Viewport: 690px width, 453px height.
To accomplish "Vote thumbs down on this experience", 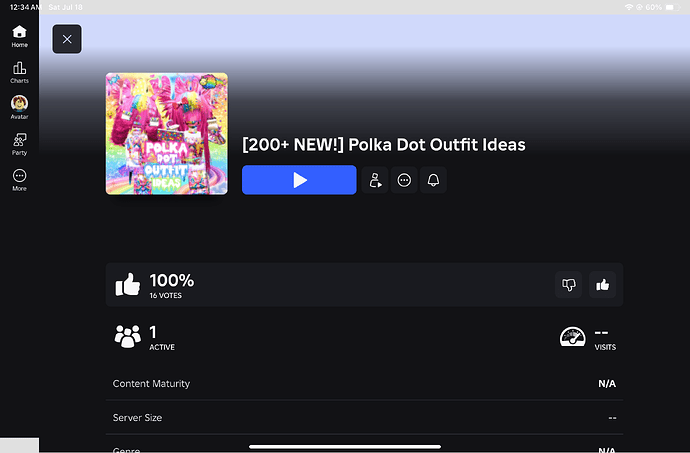I will (569, 285).
